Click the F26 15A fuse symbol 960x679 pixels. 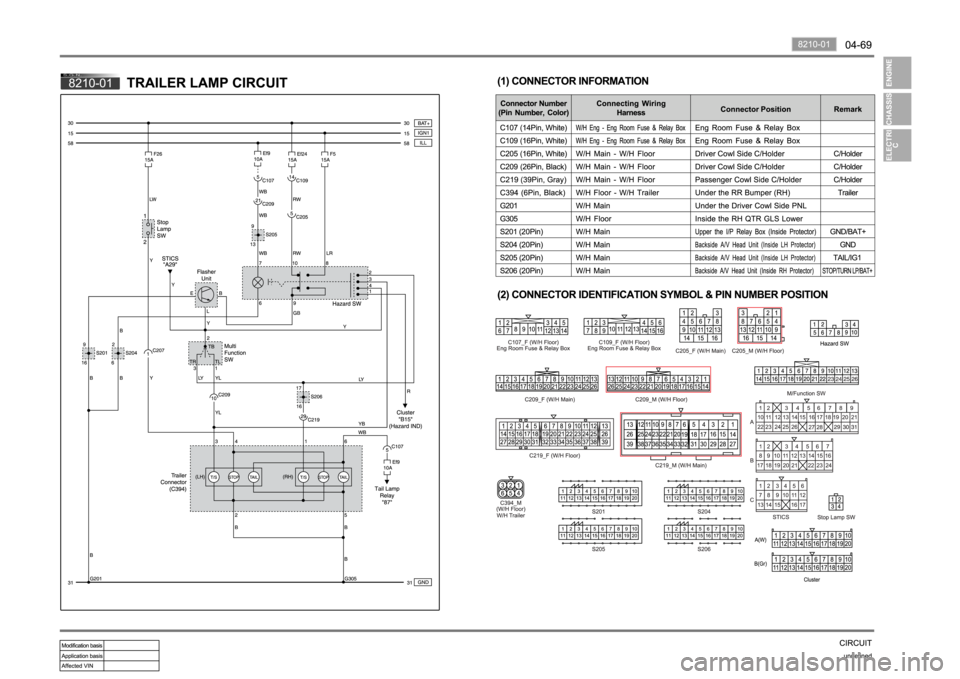[148, 157]
